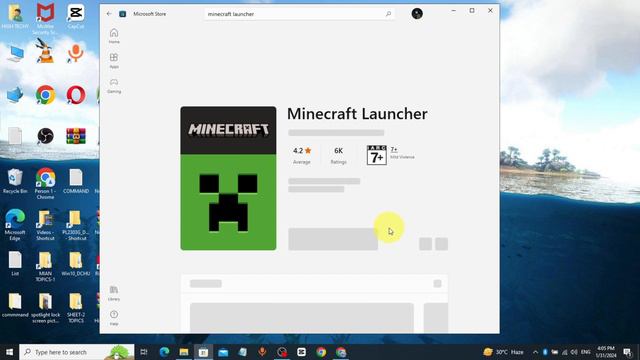Select the List file on desktop
The image size is (640, 360).
pos(15,264)
